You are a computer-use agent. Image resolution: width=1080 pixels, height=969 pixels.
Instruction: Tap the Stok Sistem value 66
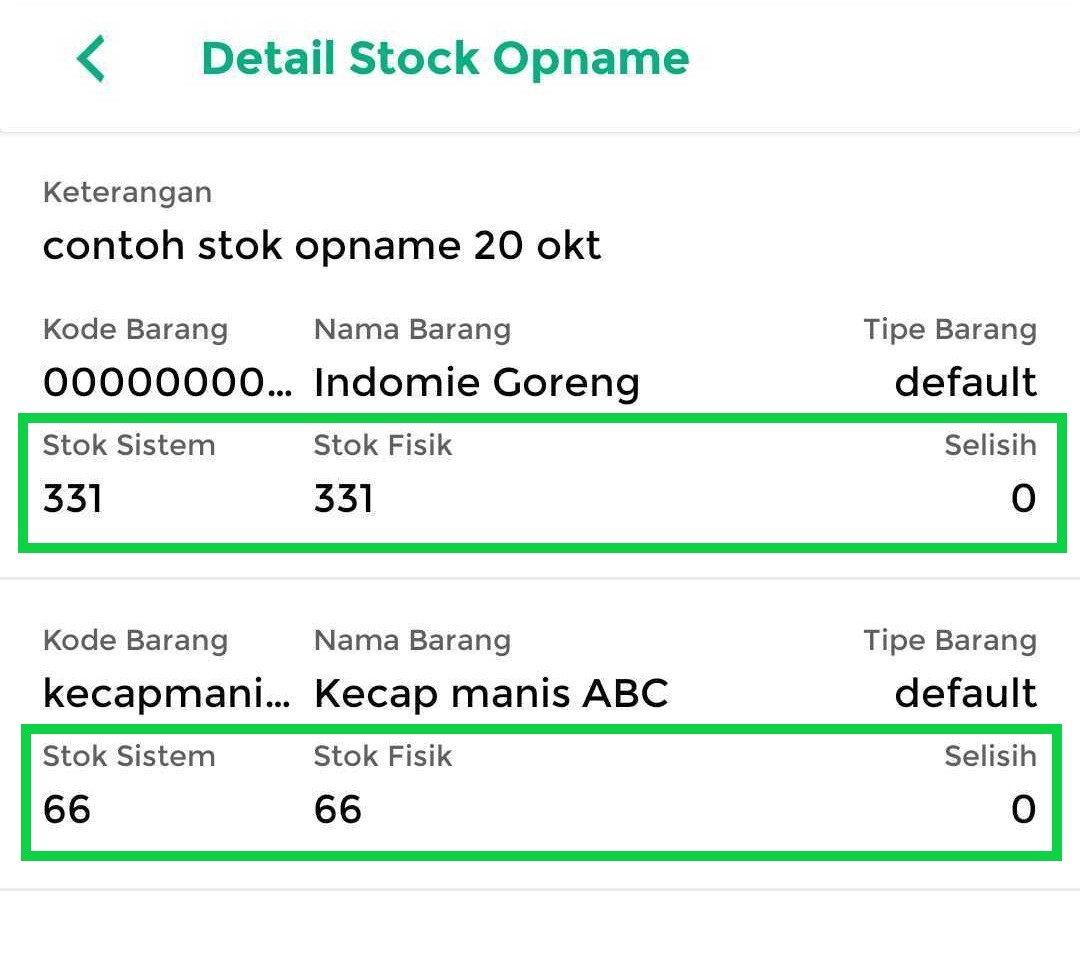click(67, 809)
